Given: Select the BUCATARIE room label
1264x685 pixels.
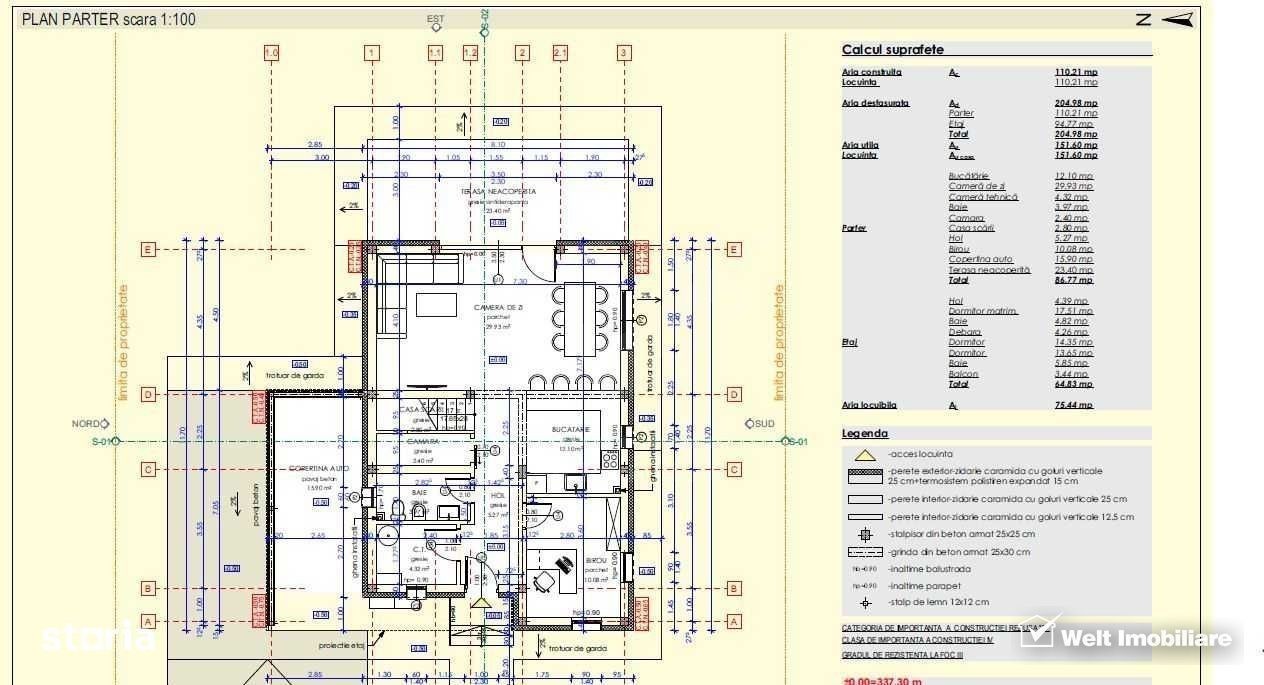Looking at the screenshot, I should tap(570, 429).
